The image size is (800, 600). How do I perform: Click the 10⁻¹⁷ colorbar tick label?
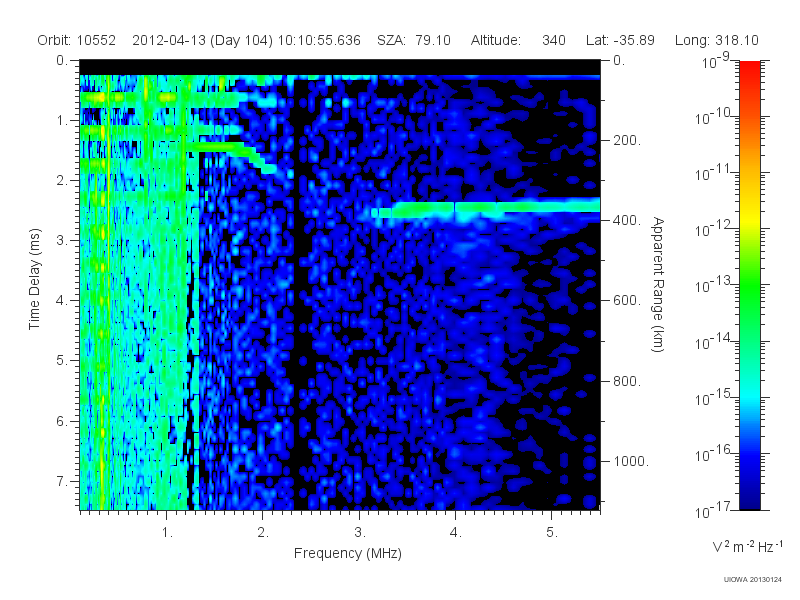click(x=713, y=509)
